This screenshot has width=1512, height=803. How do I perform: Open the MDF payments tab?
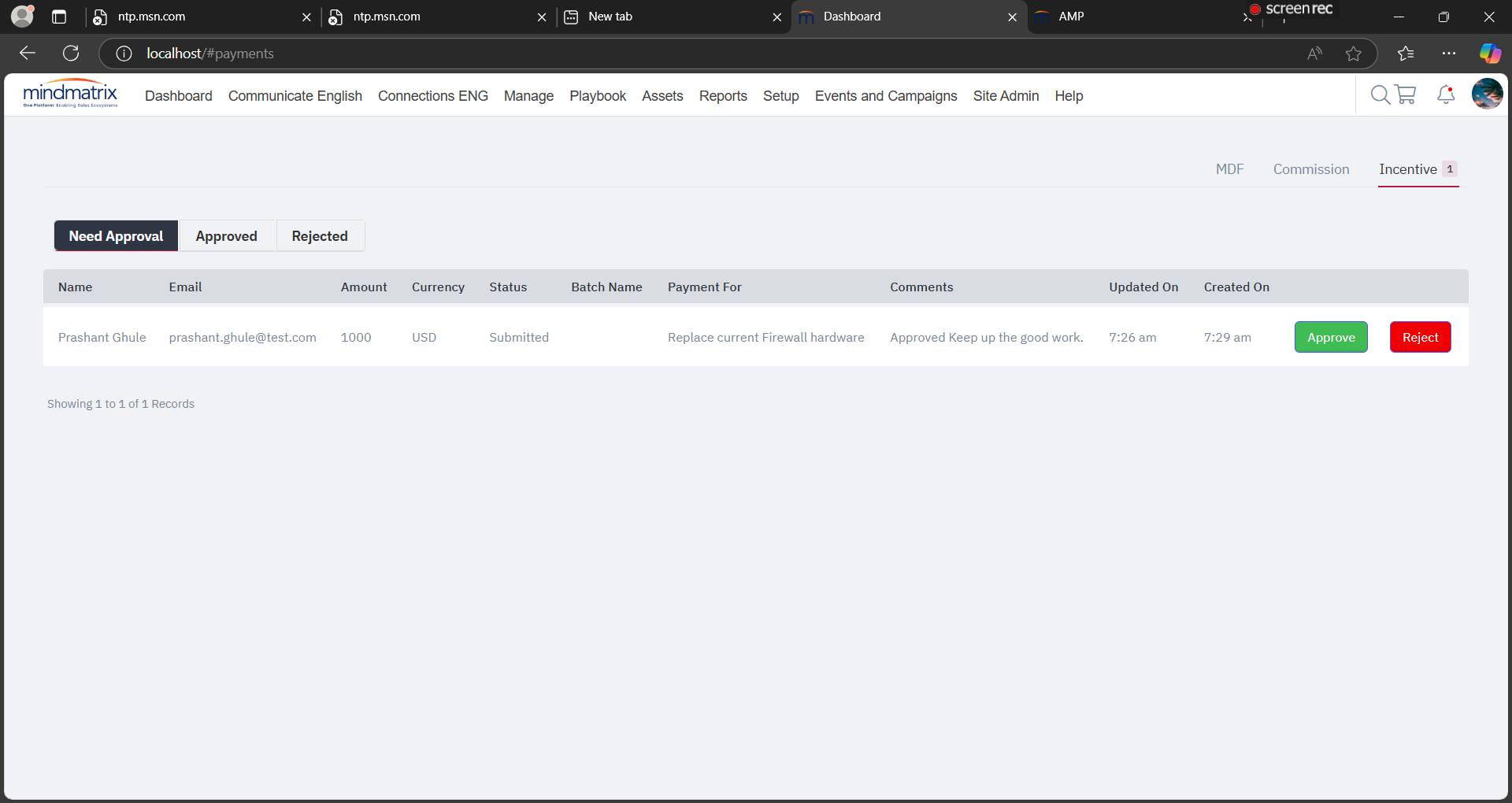click(x=1229, y=169)
